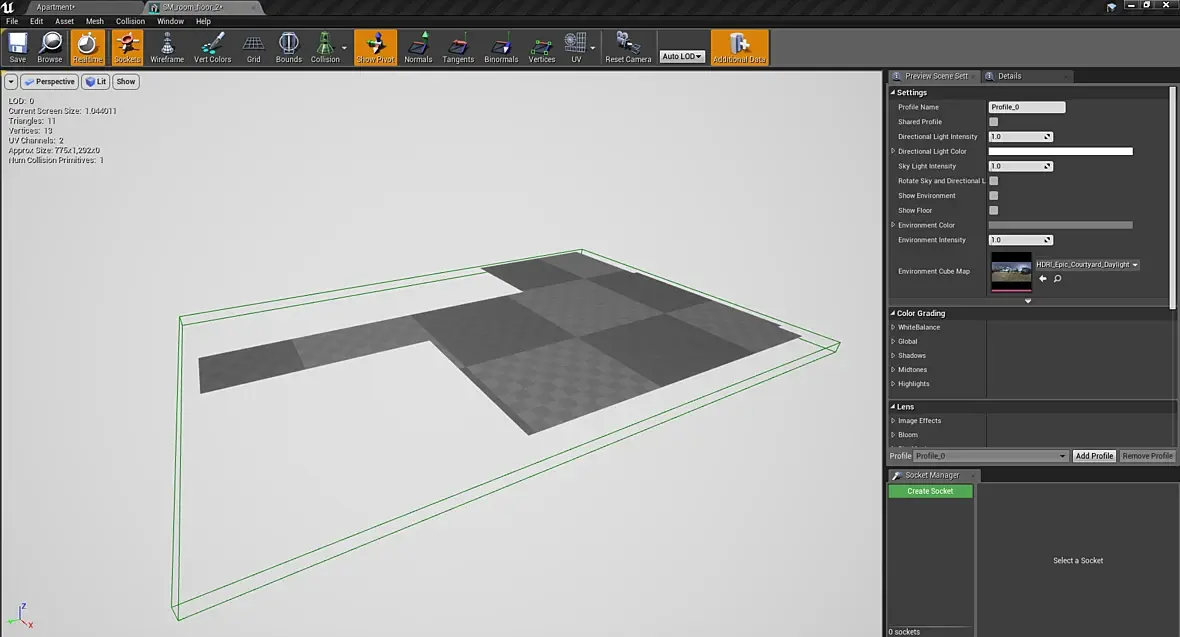
Task: Toggle the Grid toolbar icon
Action: pyautogui.click(x=254, y=46)
